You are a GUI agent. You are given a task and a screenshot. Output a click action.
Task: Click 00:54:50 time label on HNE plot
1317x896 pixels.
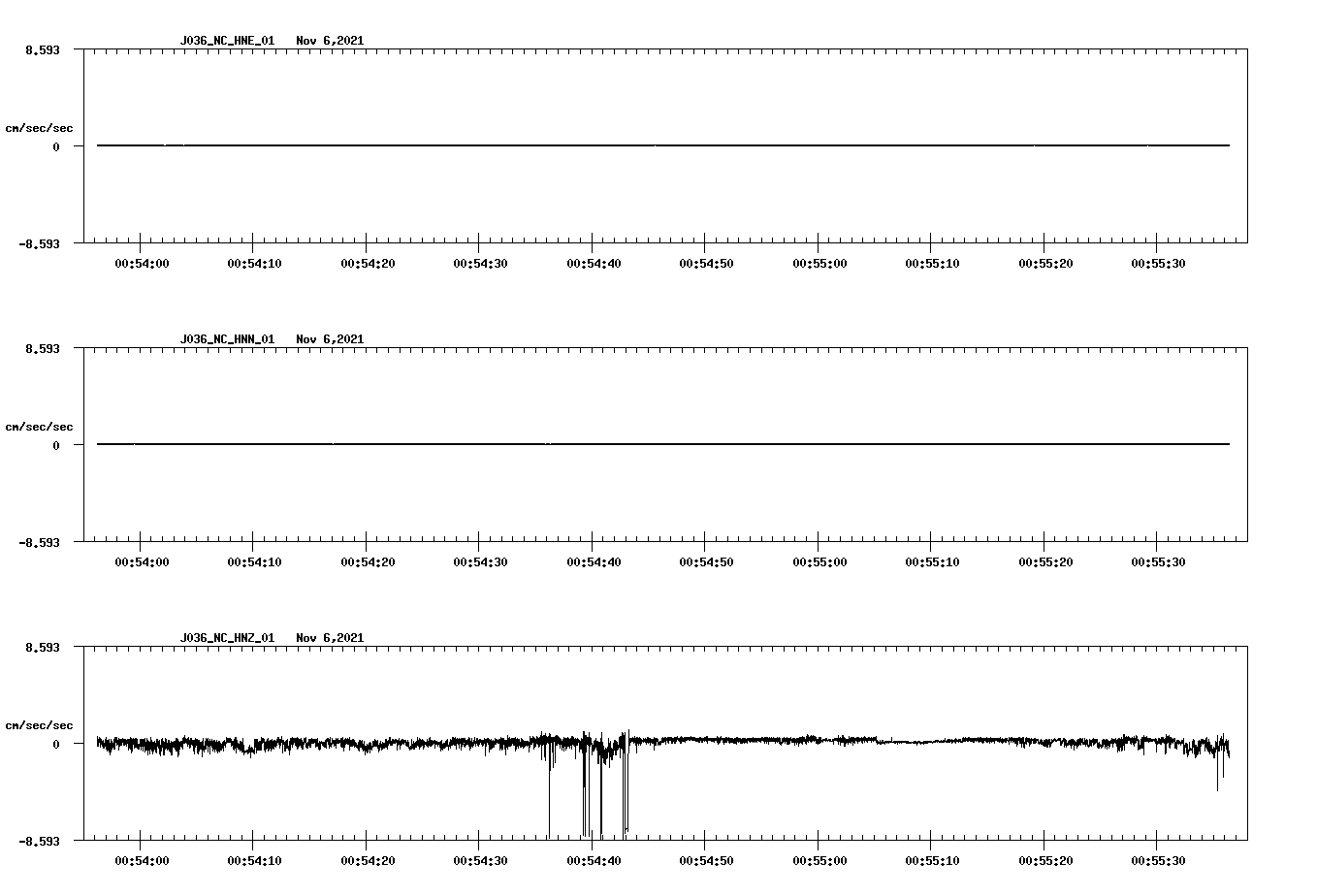tap(706, 264)
